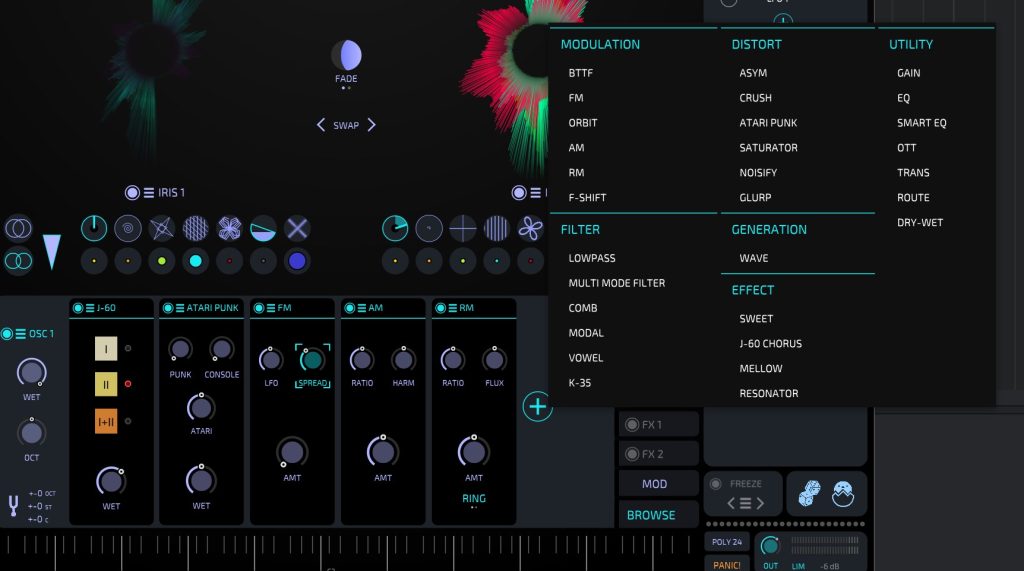
Task: Click the OUT volume knob
Action: (769, 546)
